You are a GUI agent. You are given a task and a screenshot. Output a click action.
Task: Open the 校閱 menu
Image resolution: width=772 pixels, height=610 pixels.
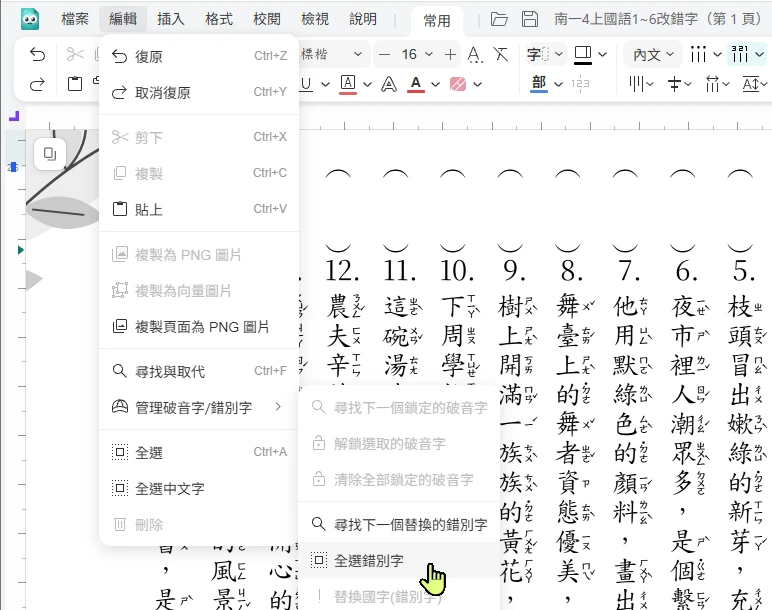pyautogui.click(x=267, y=19)
